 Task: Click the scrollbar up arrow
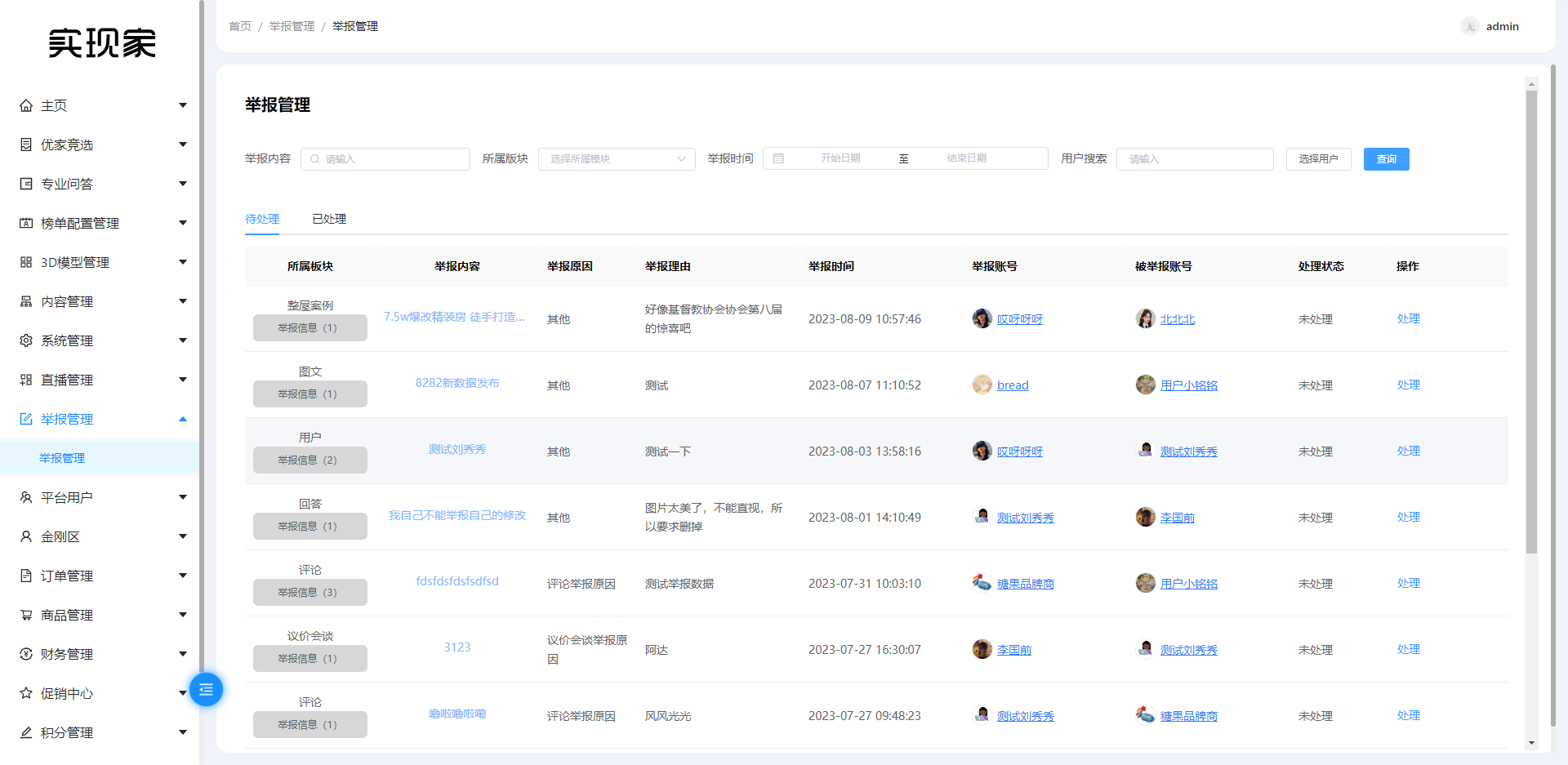coord(1531,83)
